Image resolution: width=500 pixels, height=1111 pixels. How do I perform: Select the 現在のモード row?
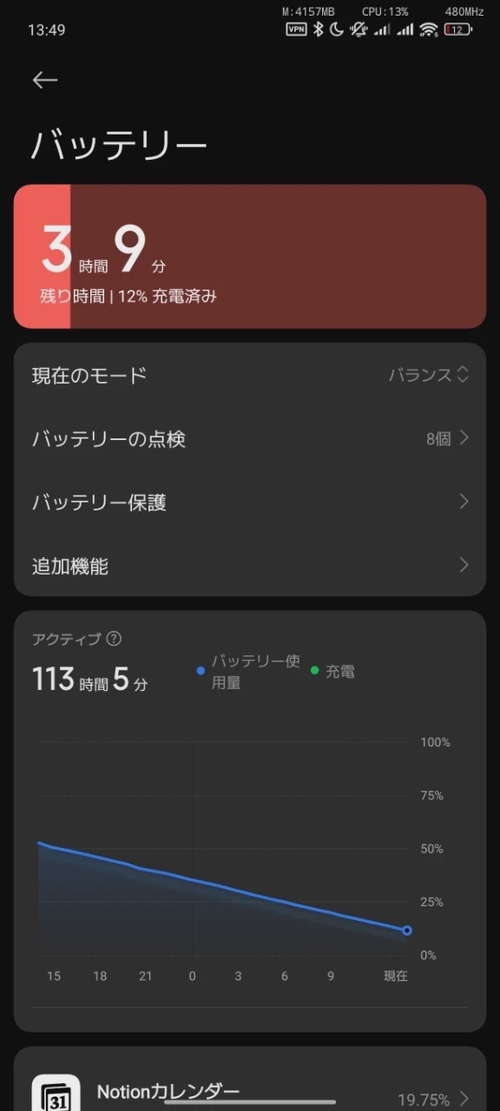[250, 375]
